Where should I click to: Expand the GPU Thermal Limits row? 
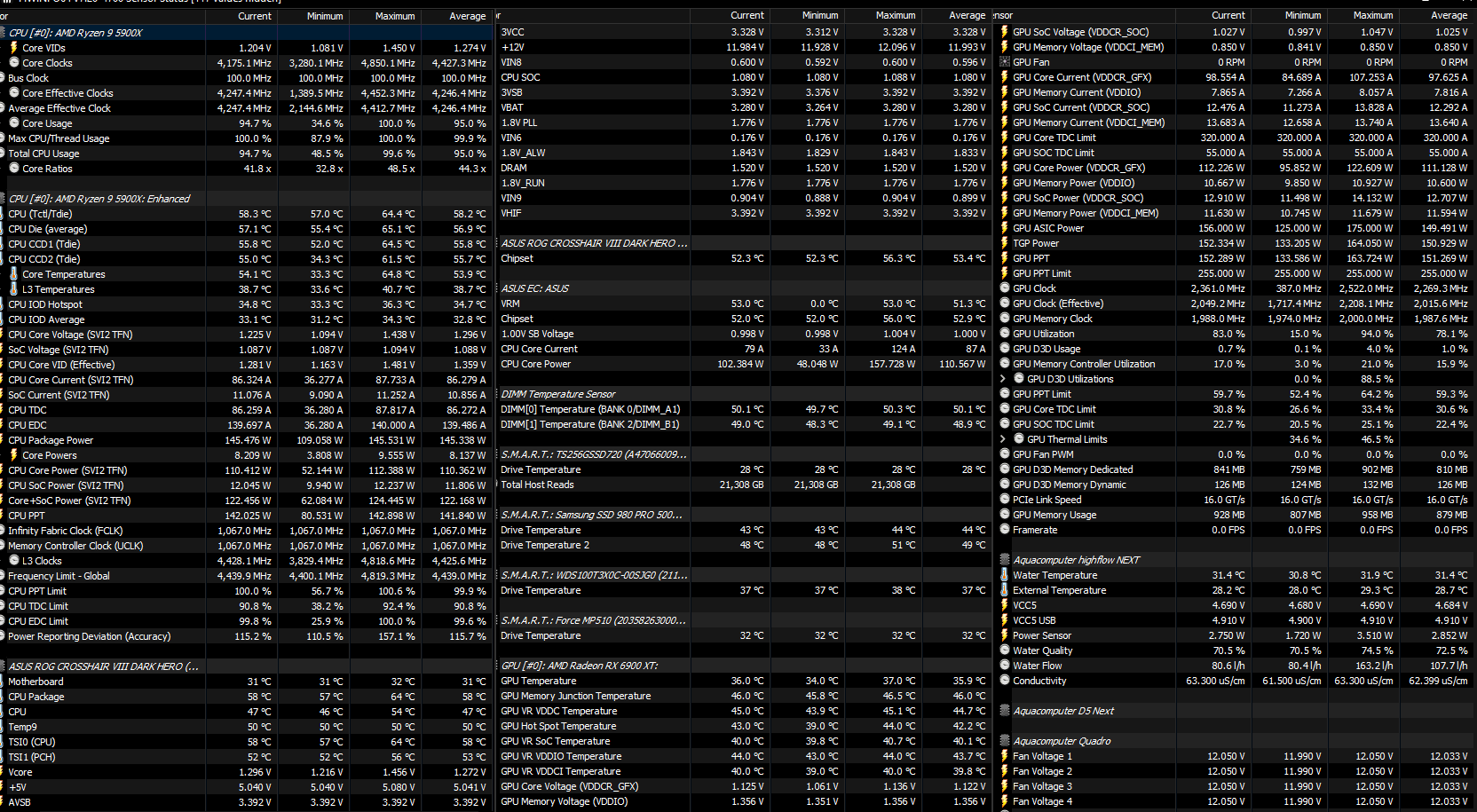(x=1003, y=439)
